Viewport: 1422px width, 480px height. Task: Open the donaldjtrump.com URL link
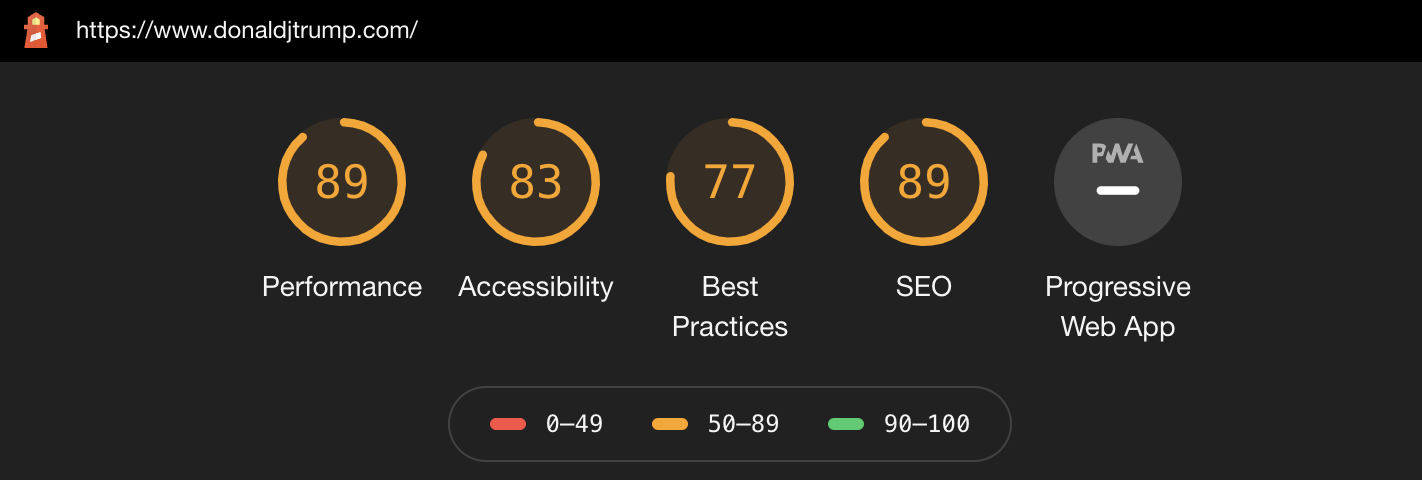(247, 30)
